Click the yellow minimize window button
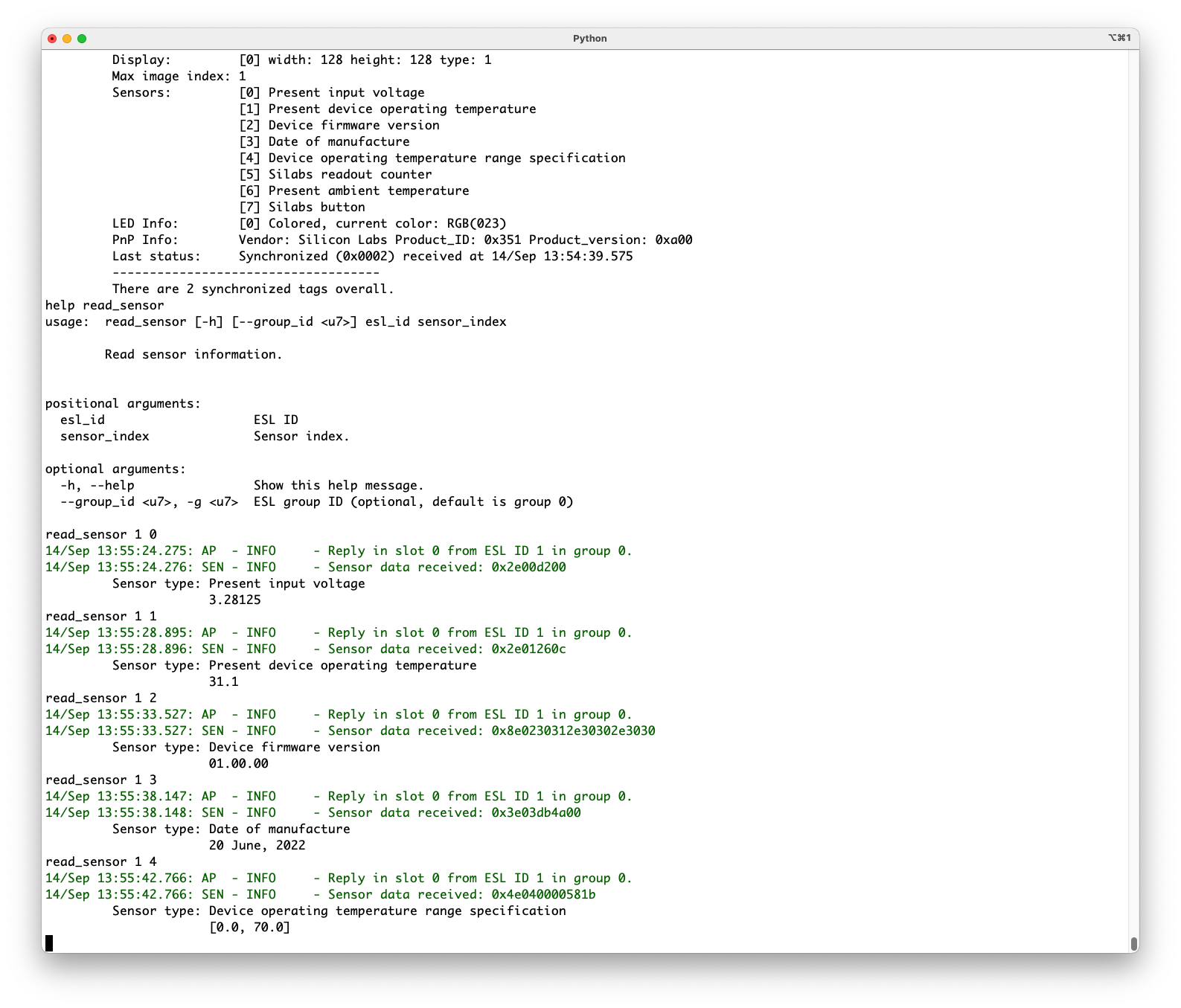 point(67,39)
